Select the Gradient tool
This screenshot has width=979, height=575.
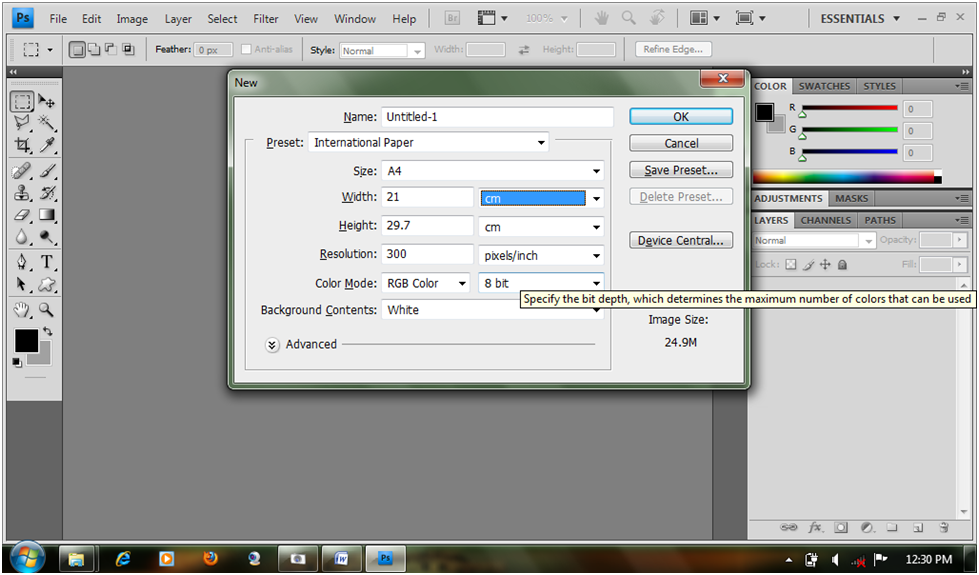[47, 215]
